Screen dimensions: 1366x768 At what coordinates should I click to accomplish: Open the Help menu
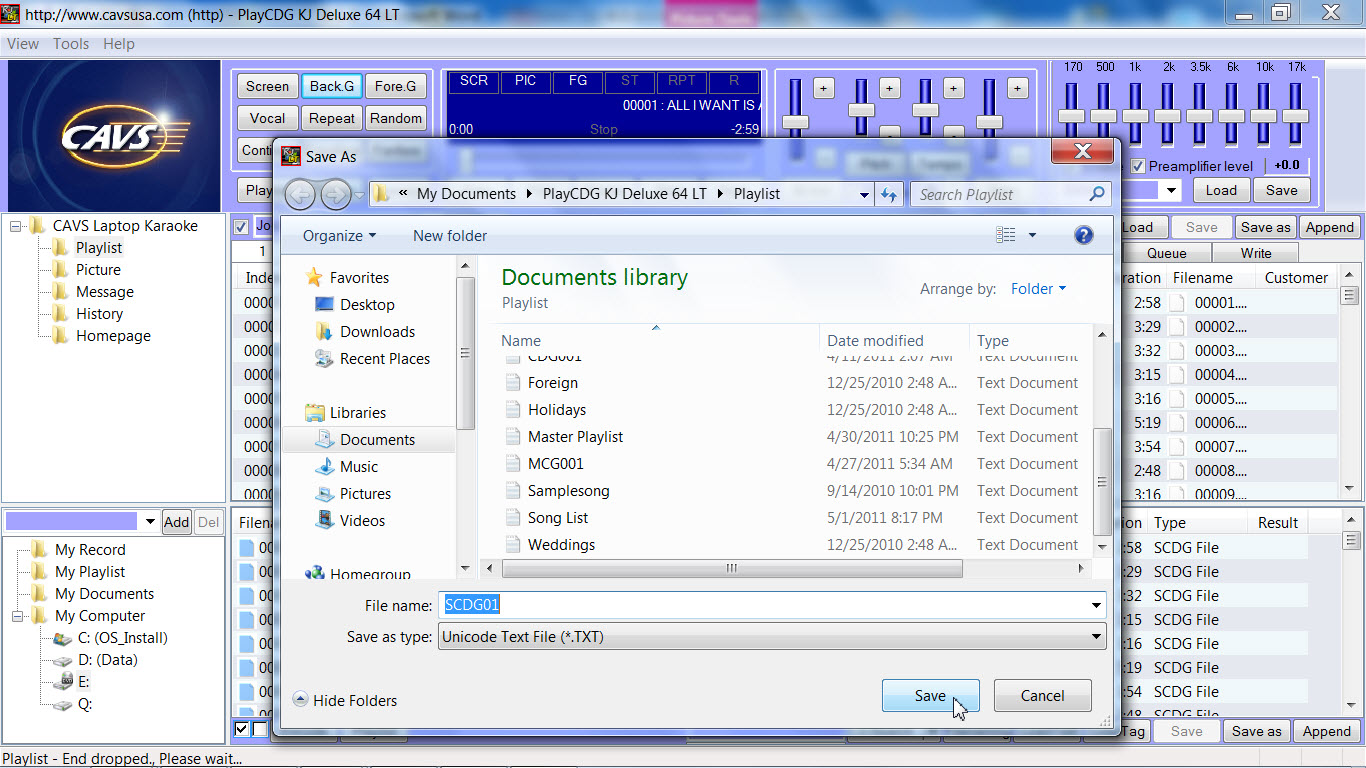[119, 44]
